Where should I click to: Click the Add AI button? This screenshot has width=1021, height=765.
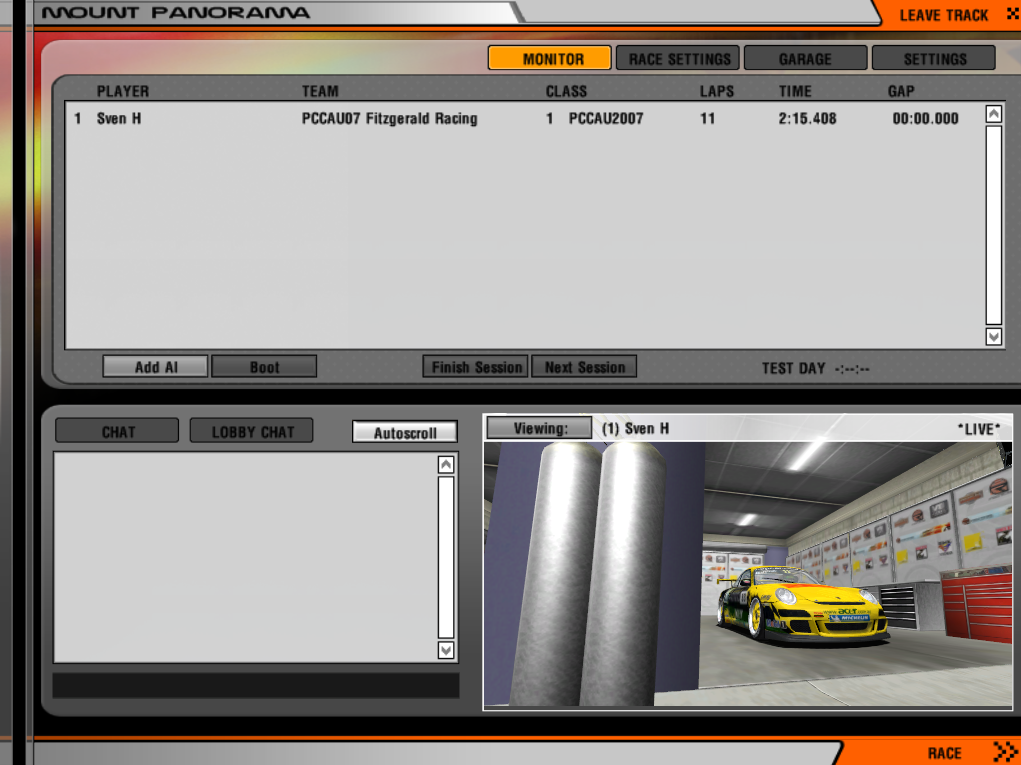[155, 367]
